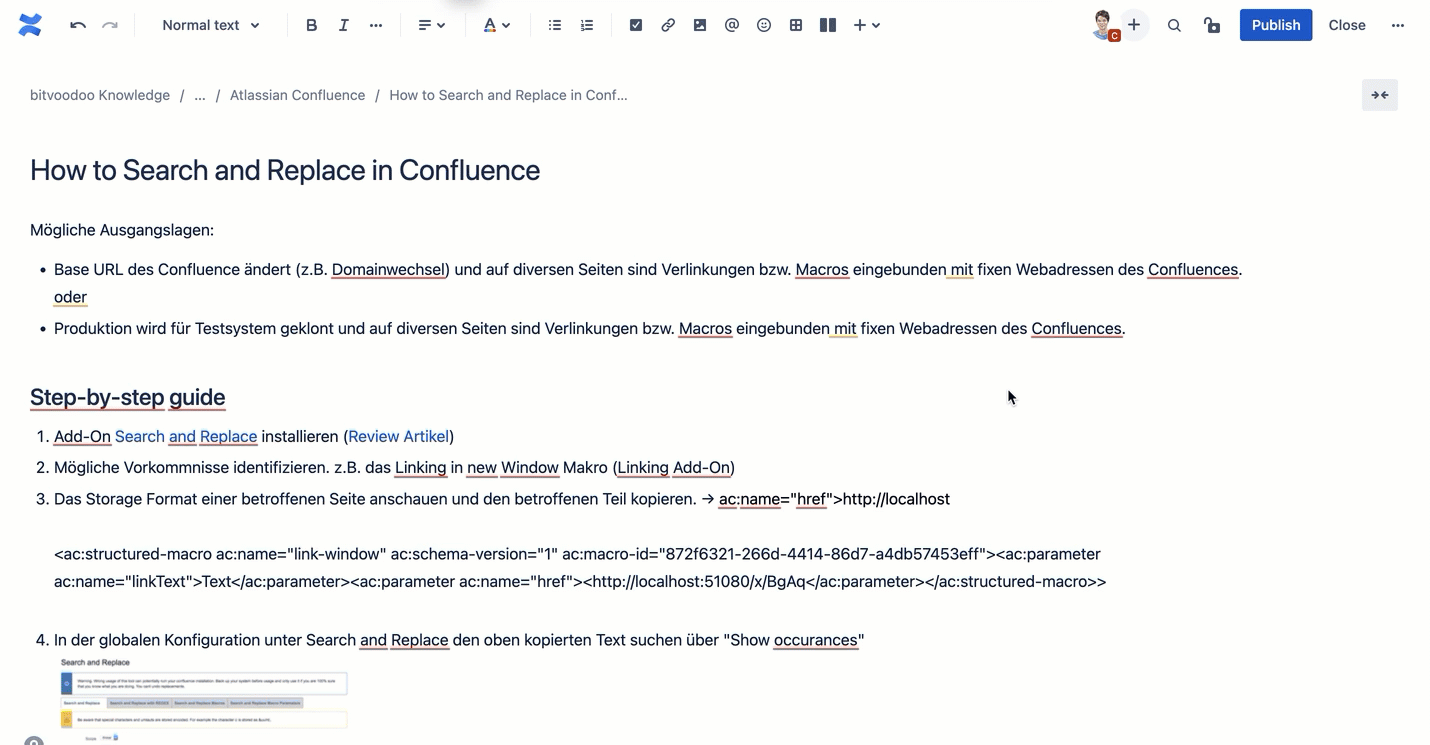Insert a bullet list
Image resolution: width=1430 pixels, height=745 pixels.
[555, 25]
